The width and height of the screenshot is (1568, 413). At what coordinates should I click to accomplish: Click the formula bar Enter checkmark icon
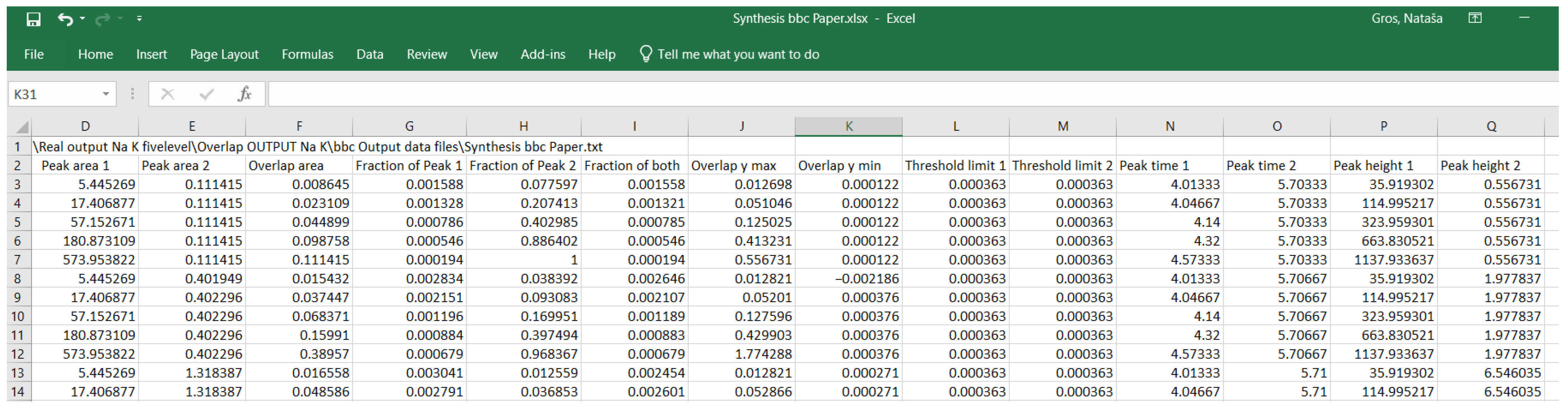(206, 94)
